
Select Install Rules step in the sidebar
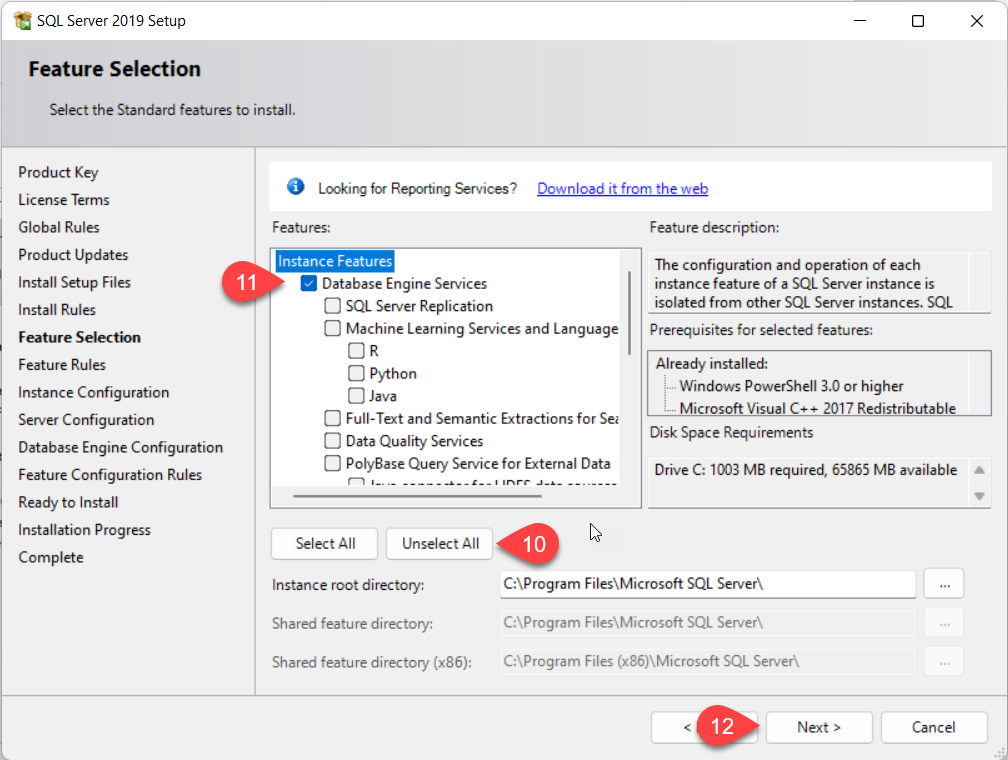tap(57, 310)
